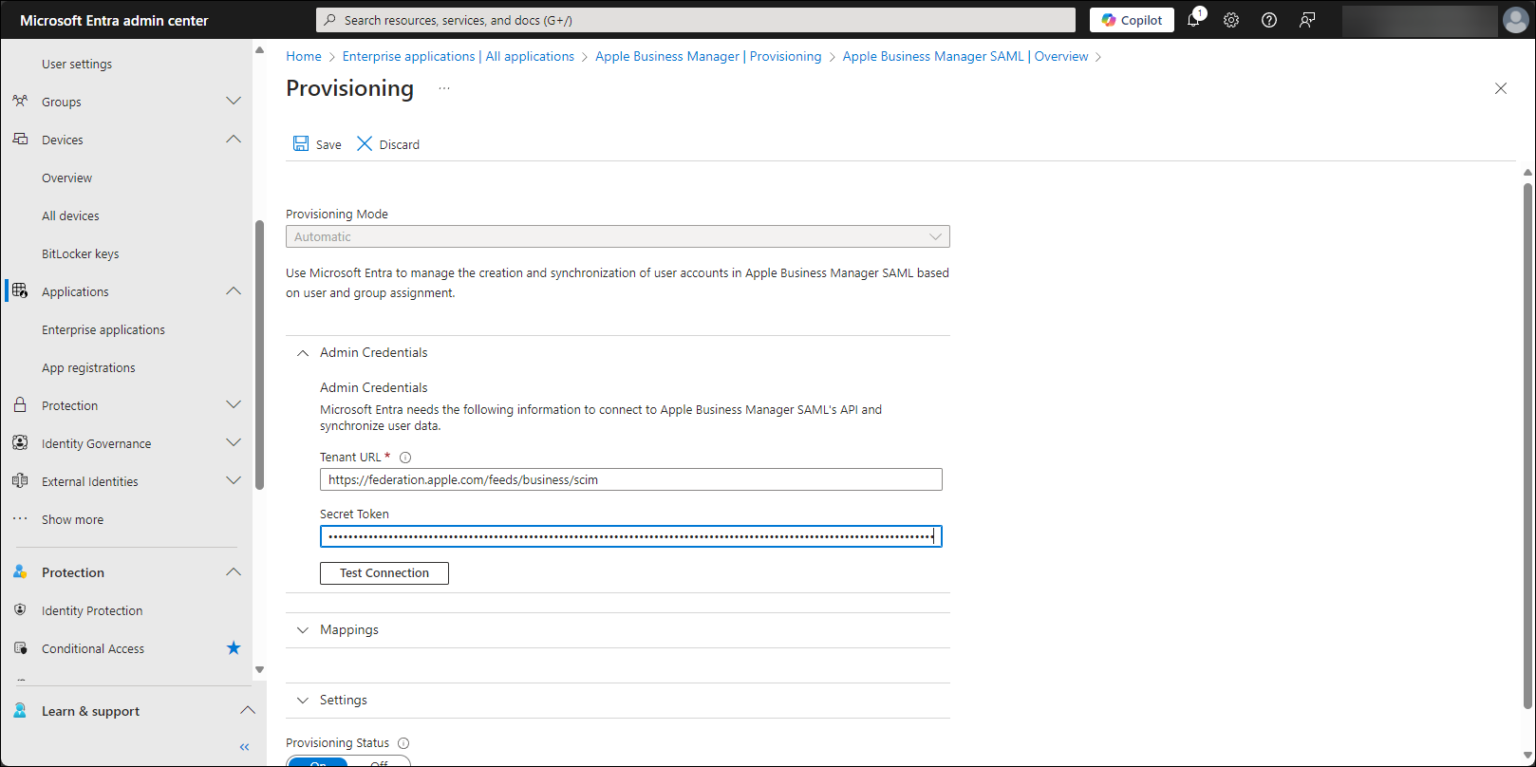The width and height of the screenshot is (1536, 767).
Task: Click inside the Secret Token field
Action: pyautogui.click(x=630, y=535)
